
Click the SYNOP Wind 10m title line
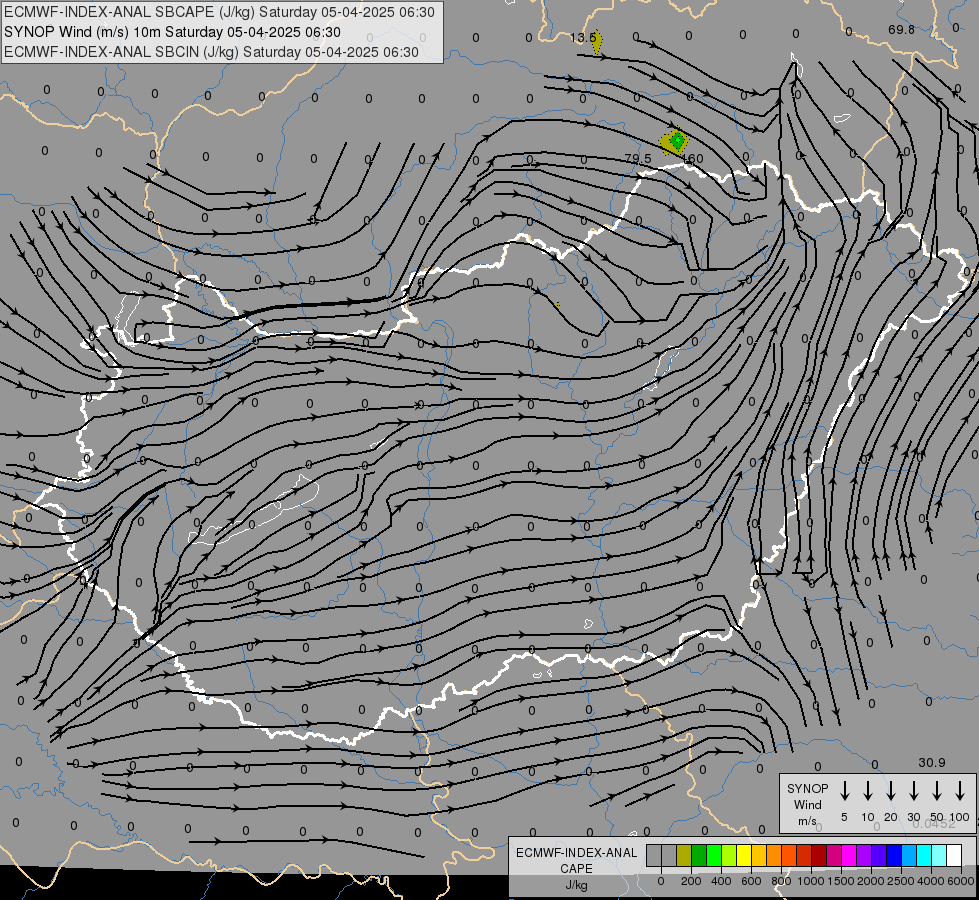(x=172, y=32)
